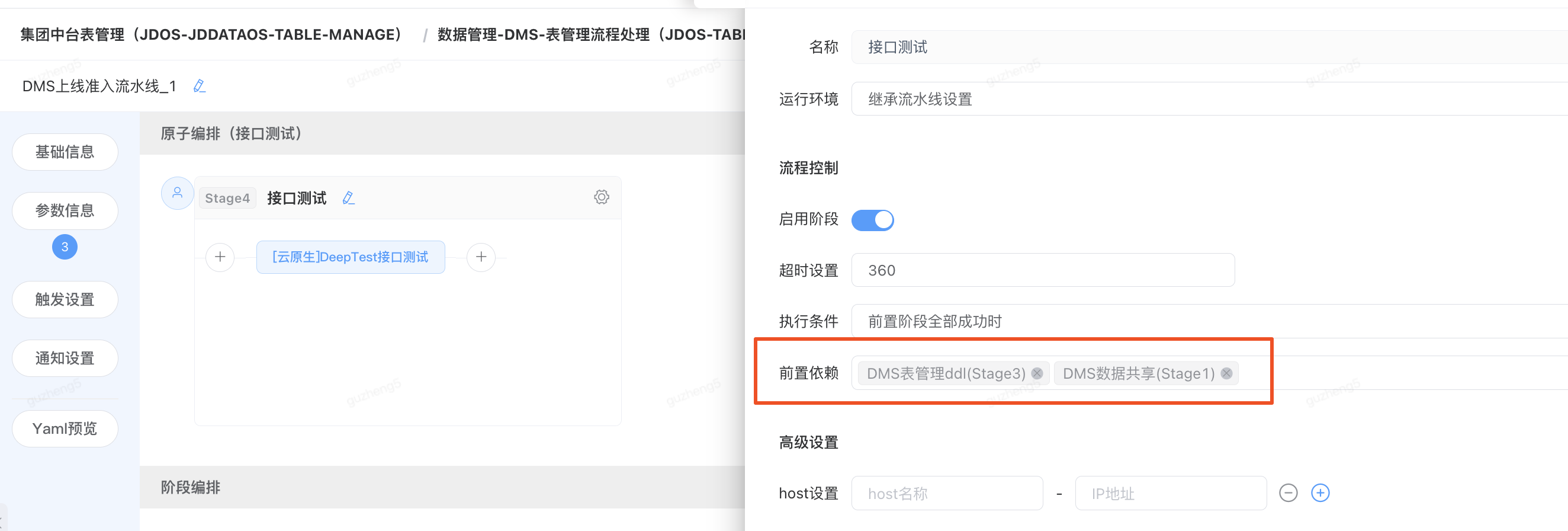Open the 基础信息 tab

pyautogui.click(x=65, y=152)
